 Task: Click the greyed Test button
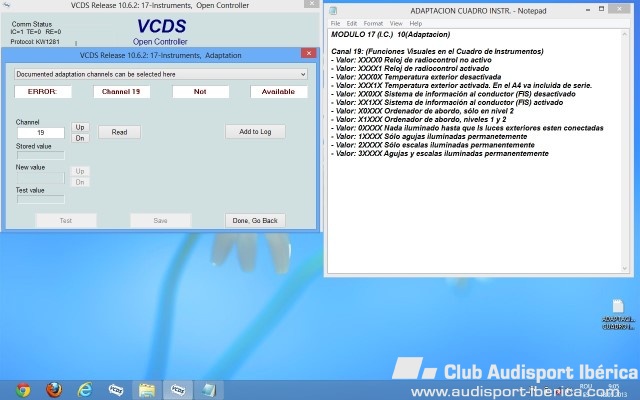tap(66, 220)
